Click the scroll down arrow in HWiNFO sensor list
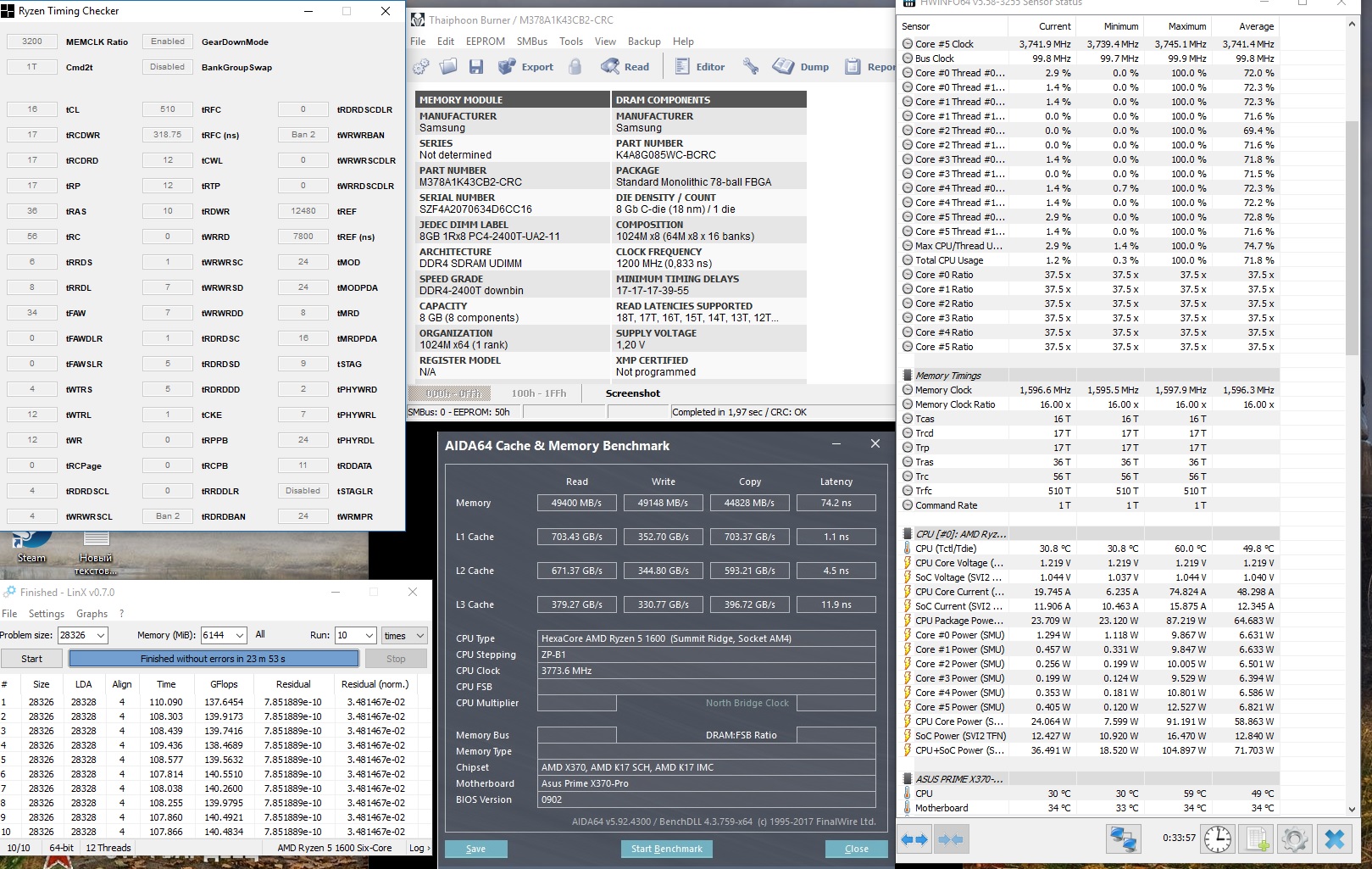 (1353, 810)
